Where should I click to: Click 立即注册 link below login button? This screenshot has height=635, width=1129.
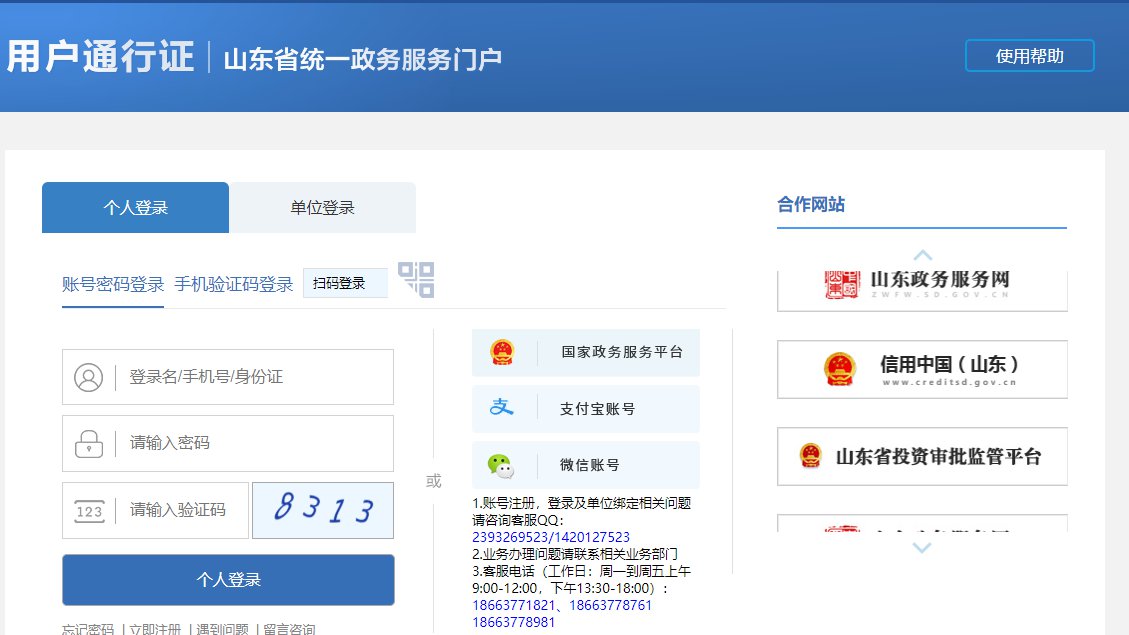[154, 629]
